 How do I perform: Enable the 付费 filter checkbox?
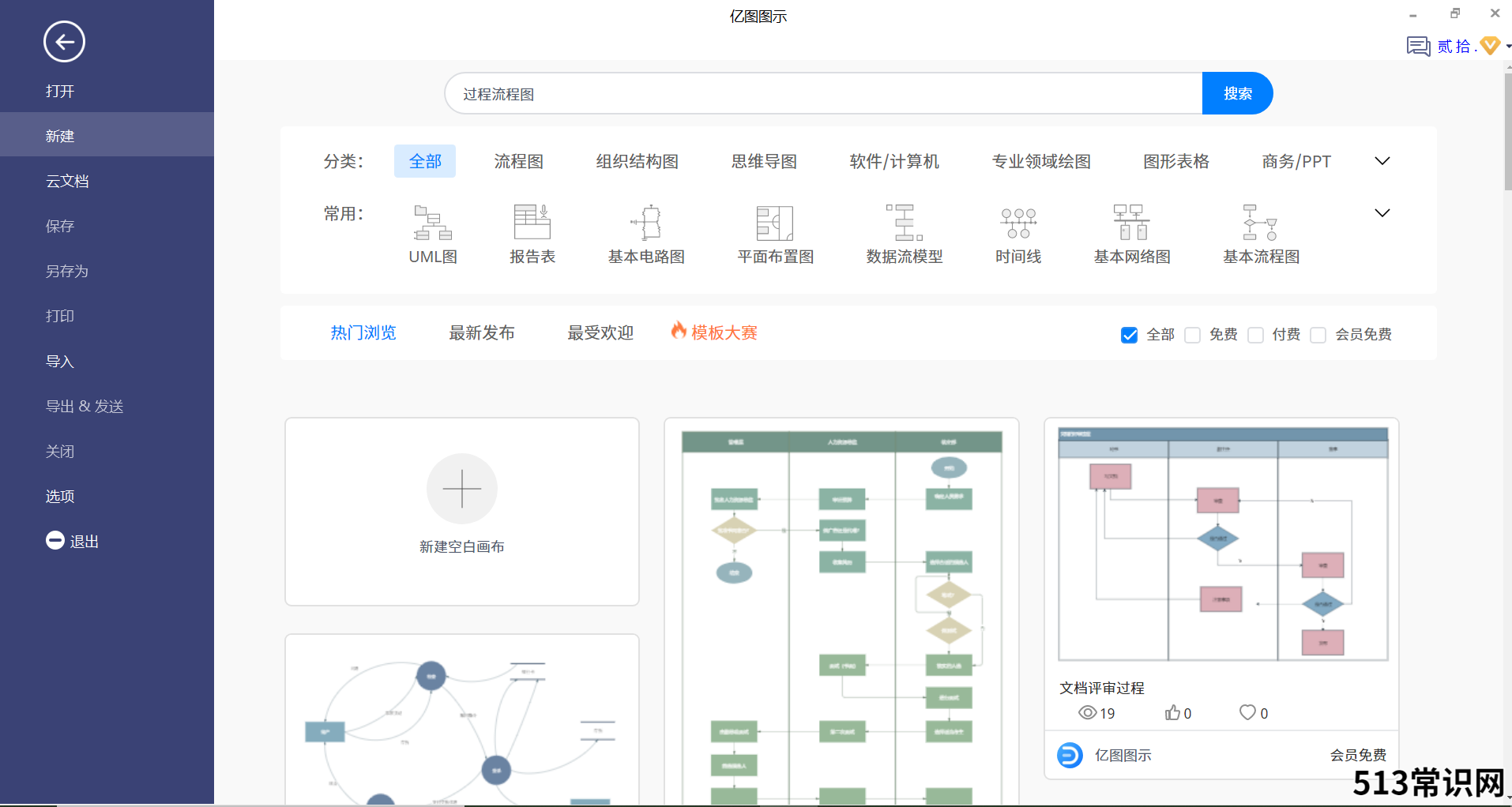tap(1255, 335)
